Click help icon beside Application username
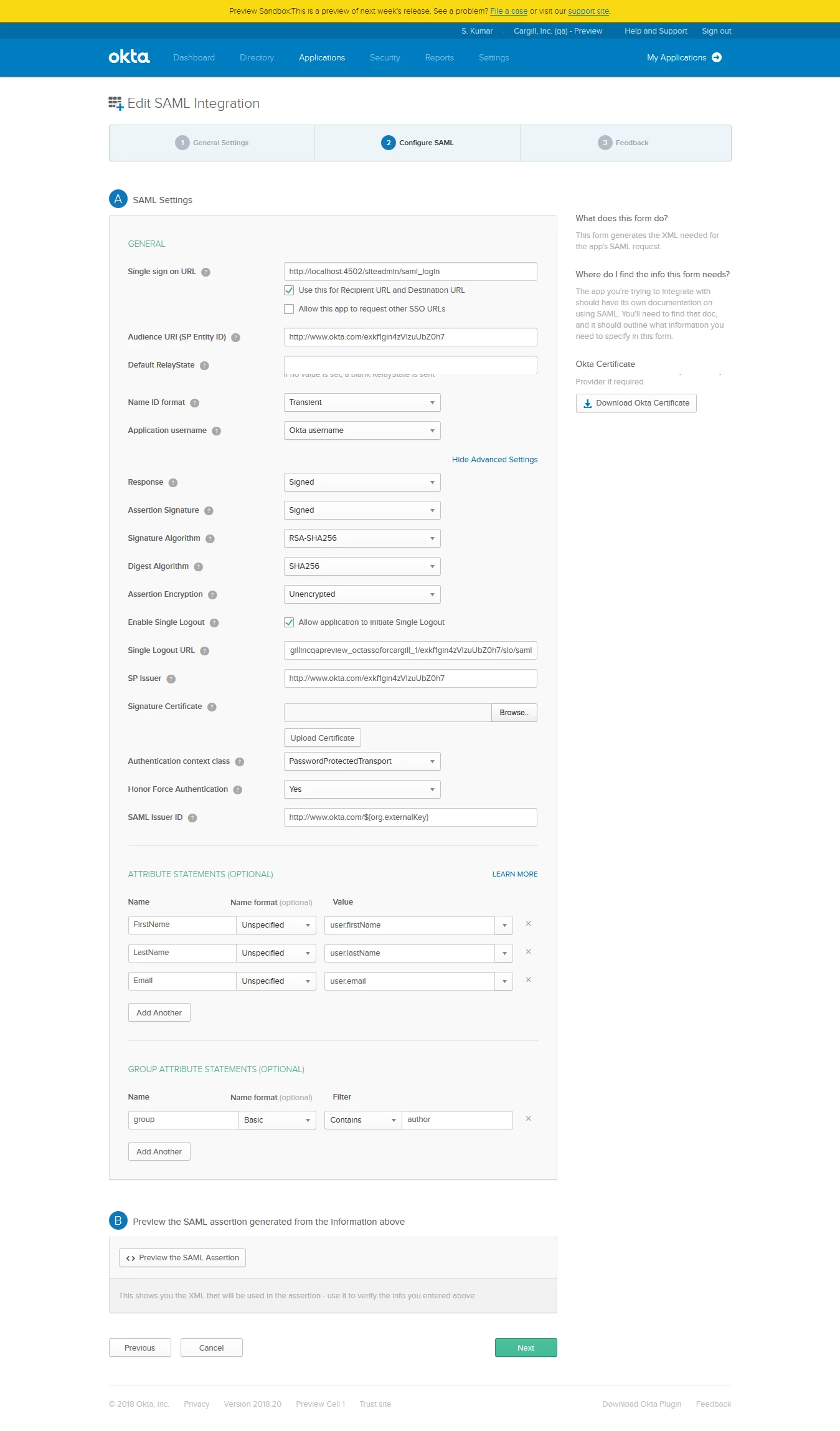840x1431 pixels. 216,431
